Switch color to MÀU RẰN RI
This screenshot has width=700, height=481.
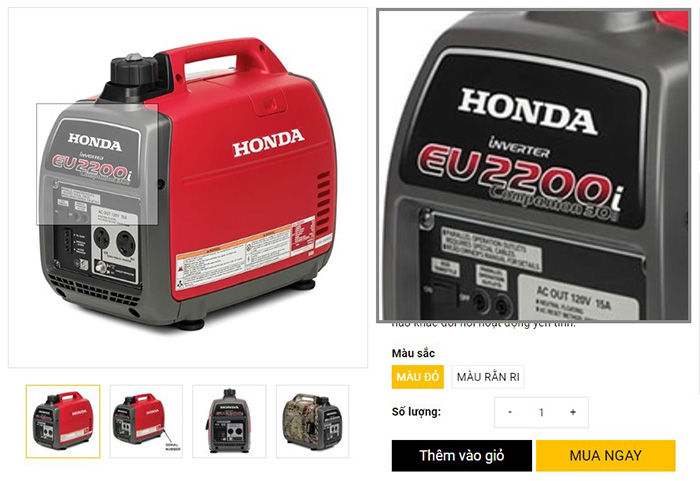488,377
